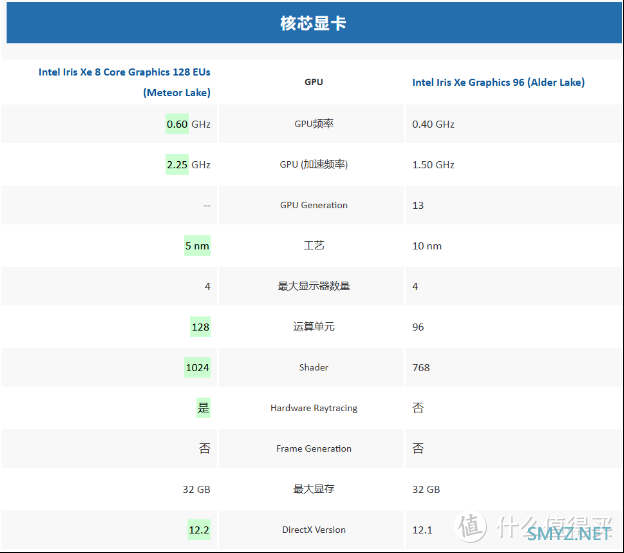Click the 5 nm process value
The height and width of the screenshot is (553, 624).
click(197, 246)
